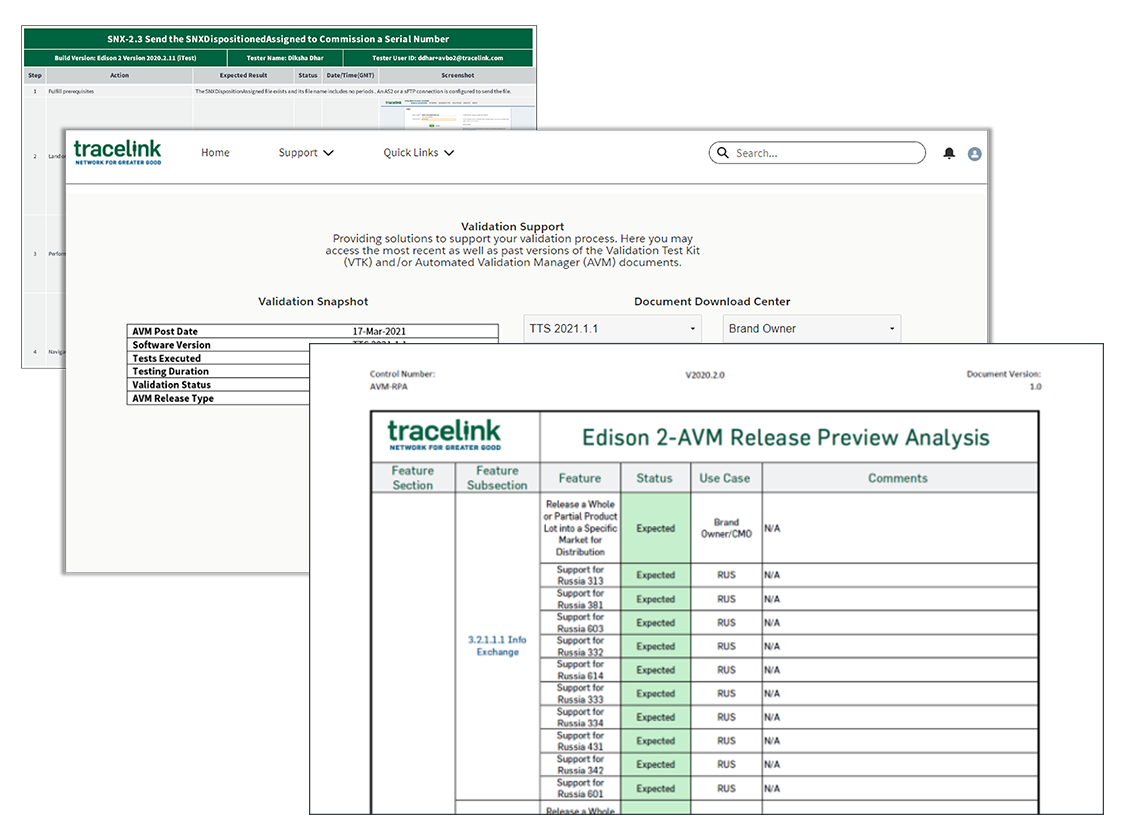Click the Build Version cell in the SNX-2.3 sheet
The width and height of the screenshot is (1133, 832).
125,58
